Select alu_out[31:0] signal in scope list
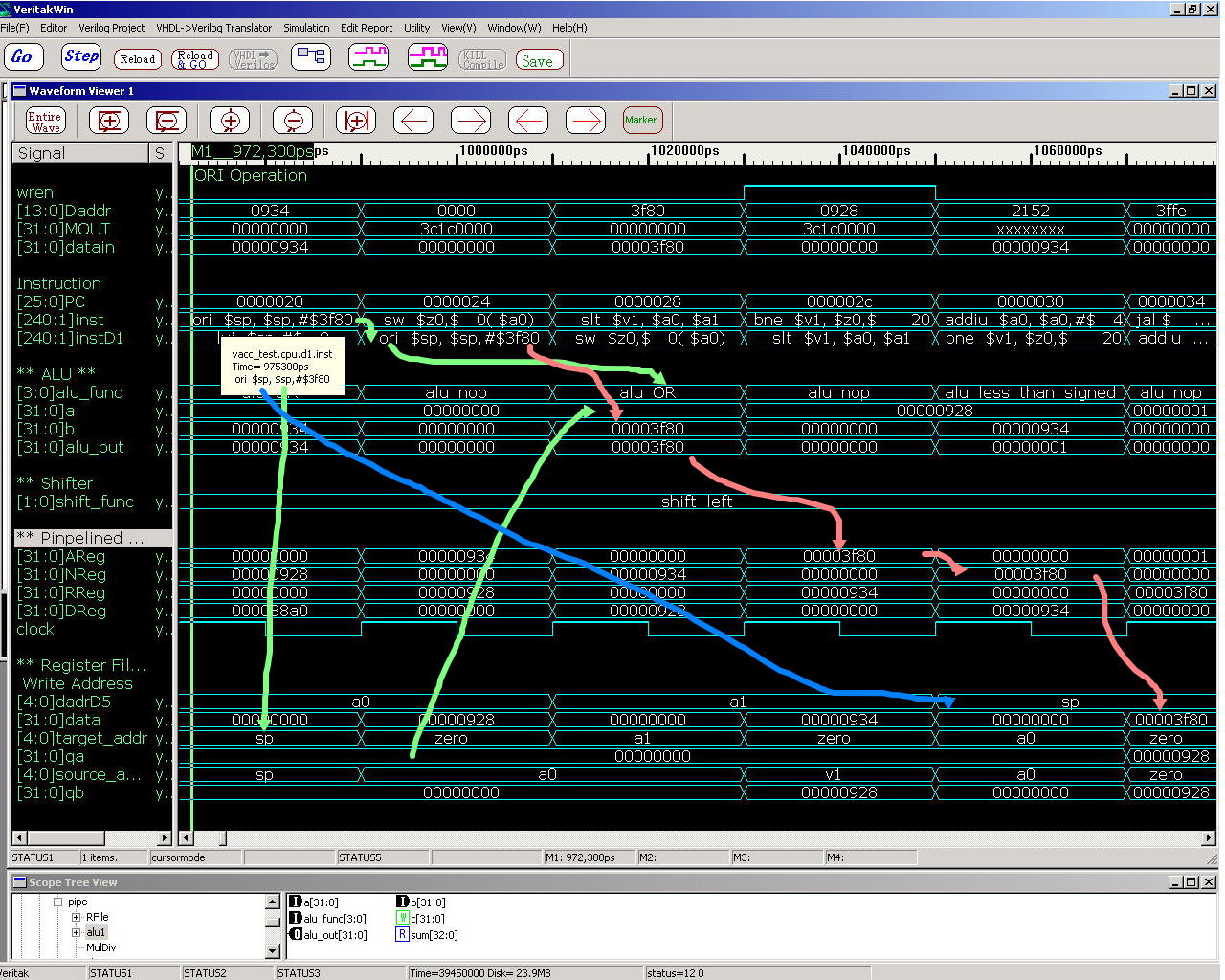Image resolution: width=1225 pixels, height=980 pixels. (328, 935)
